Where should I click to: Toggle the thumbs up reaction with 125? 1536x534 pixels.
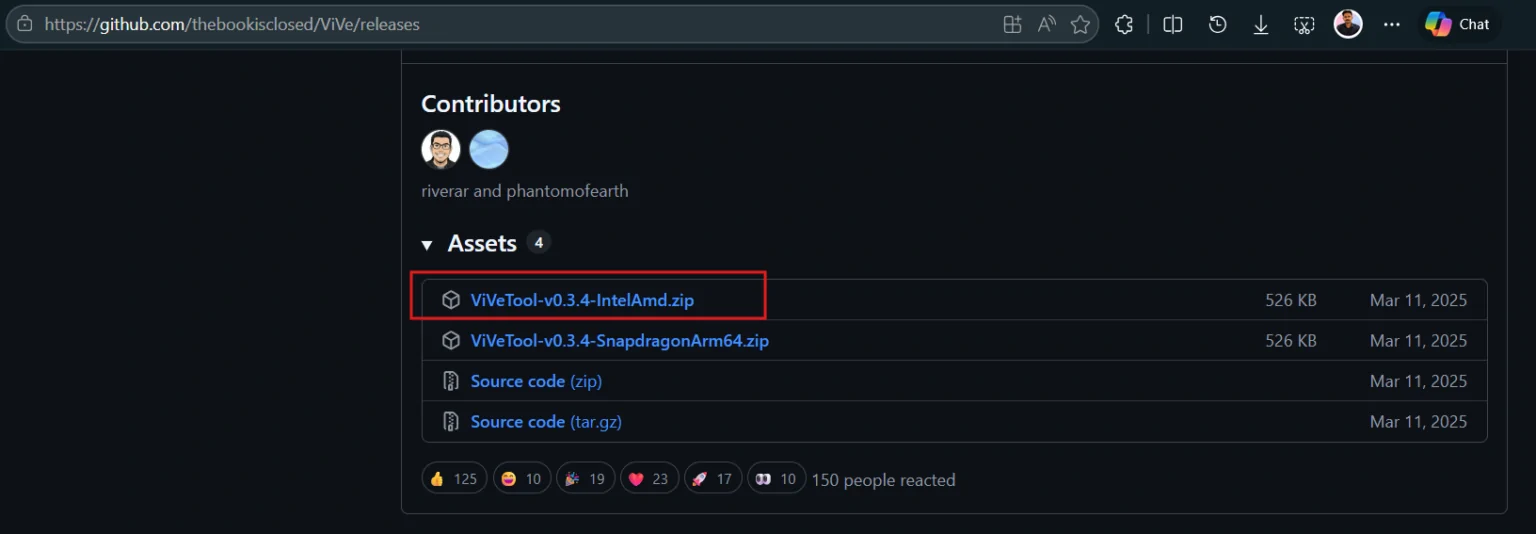454,479
